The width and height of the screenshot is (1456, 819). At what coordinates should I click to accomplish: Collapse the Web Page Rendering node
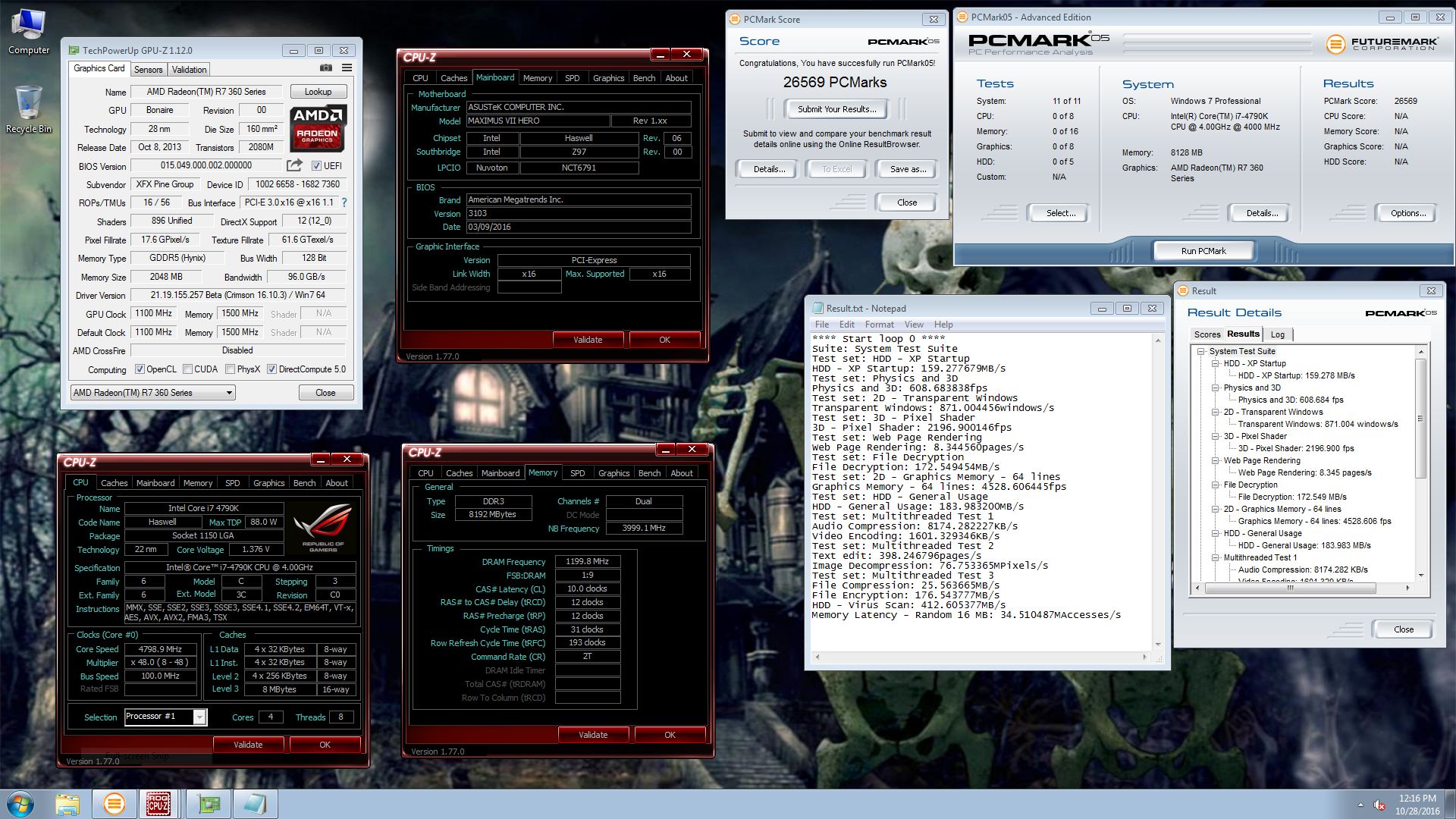tap(1216, 460)
